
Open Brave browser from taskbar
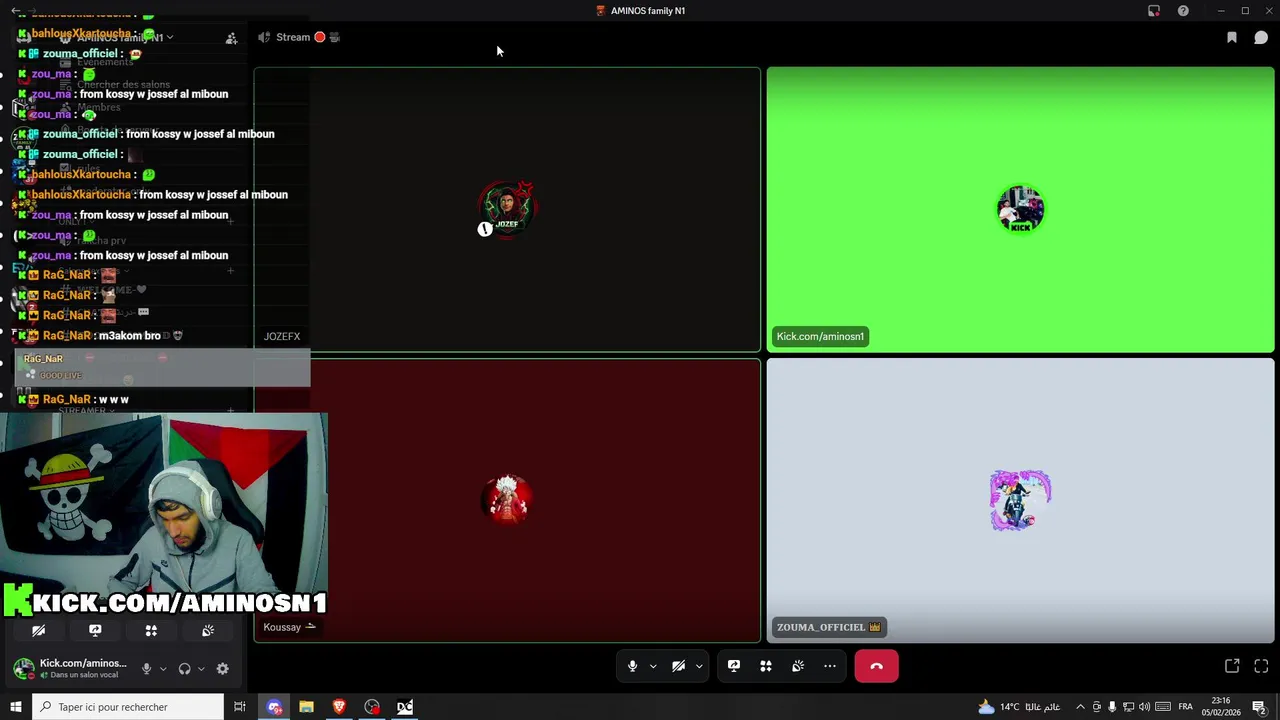click(x=339, y=707)
